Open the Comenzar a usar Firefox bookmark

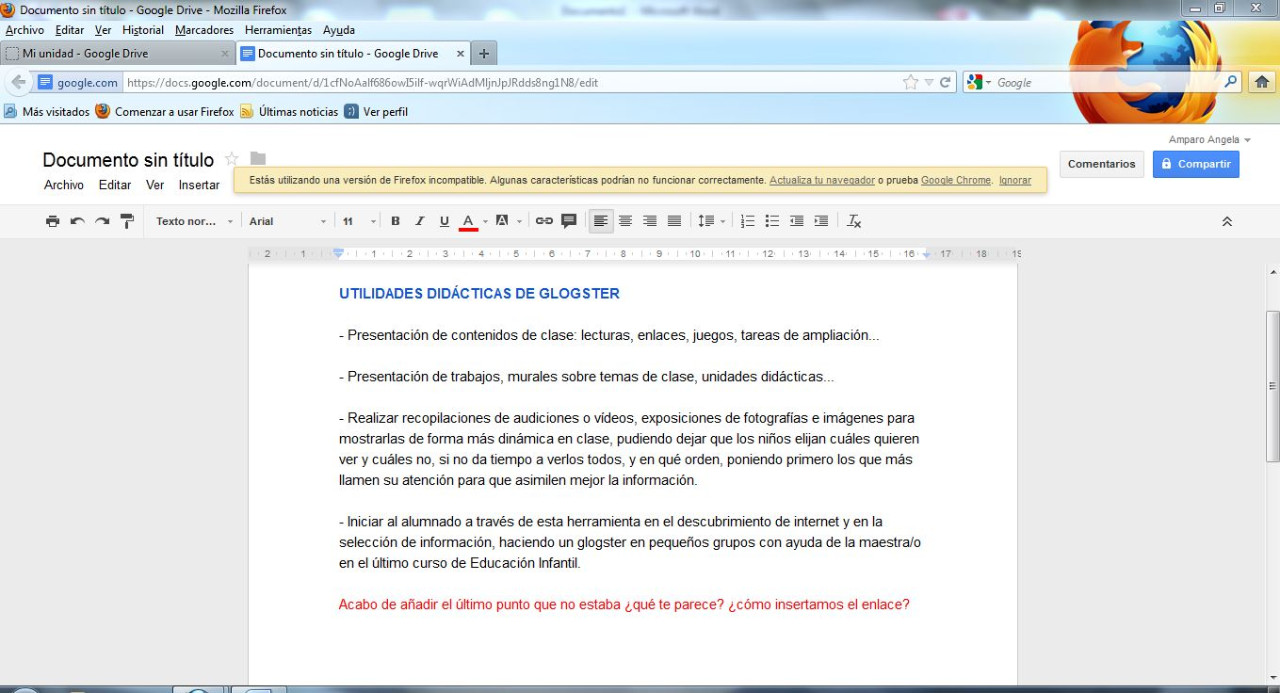click(x=165, y=112)
